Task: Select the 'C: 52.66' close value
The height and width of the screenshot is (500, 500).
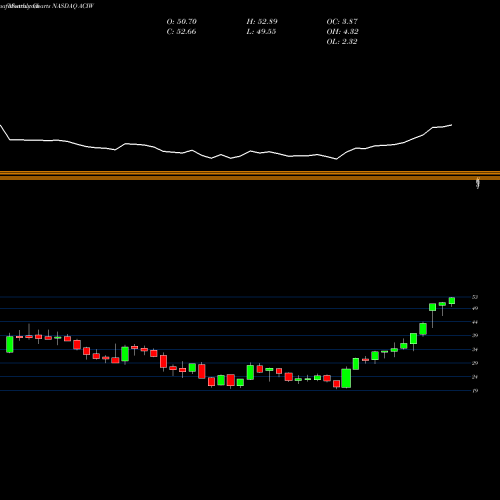Action: [x=181, y=32]
